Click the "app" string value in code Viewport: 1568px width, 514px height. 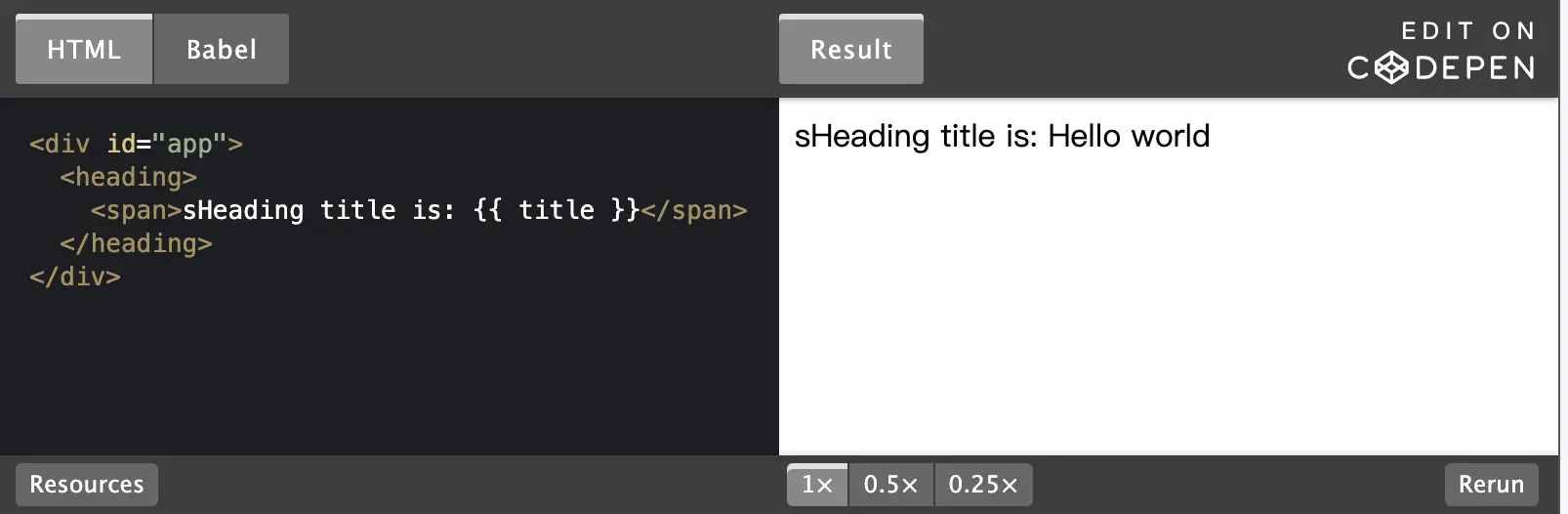coord(189,145)
